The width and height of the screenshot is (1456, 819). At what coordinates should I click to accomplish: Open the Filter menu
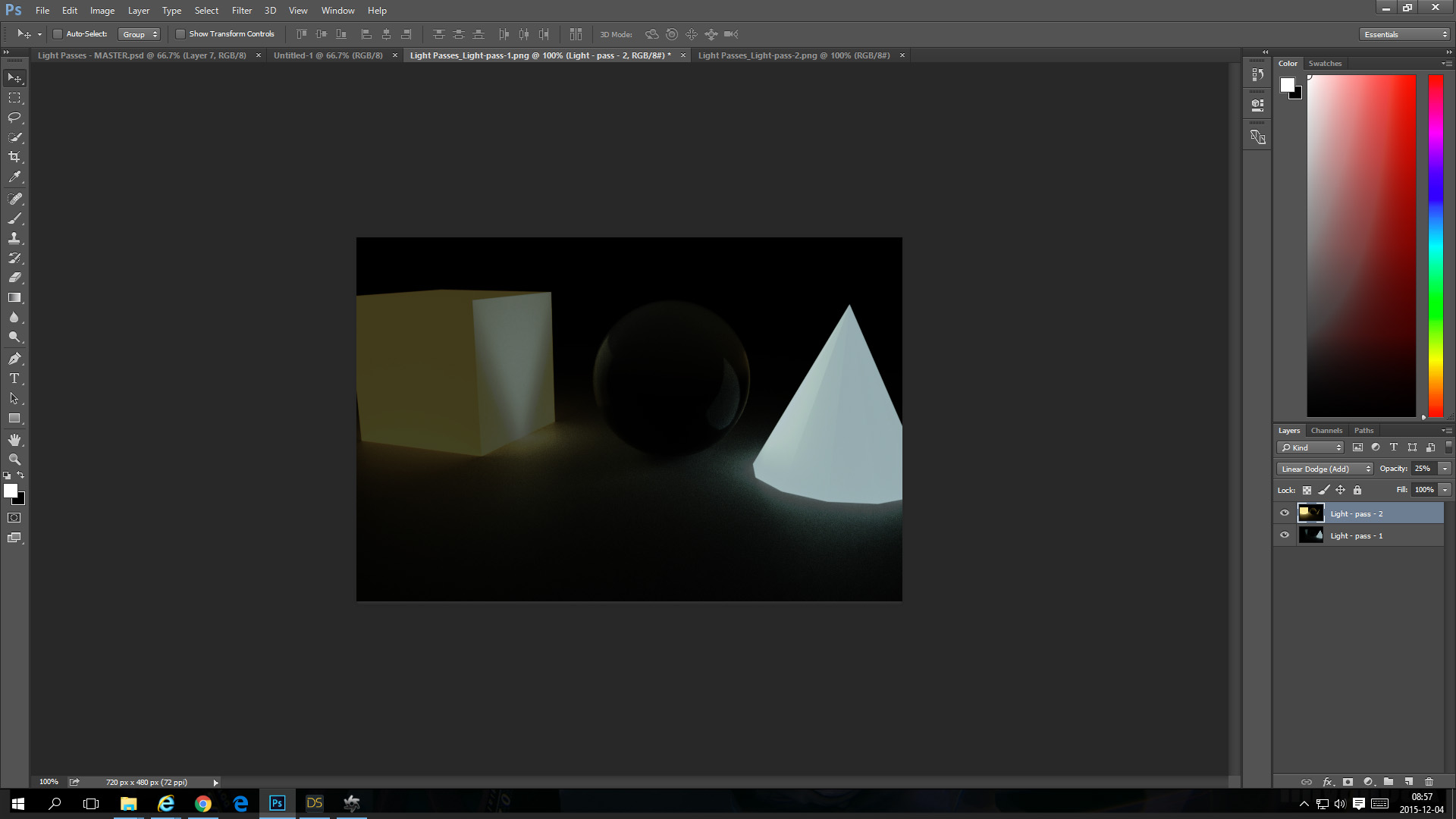241,11
